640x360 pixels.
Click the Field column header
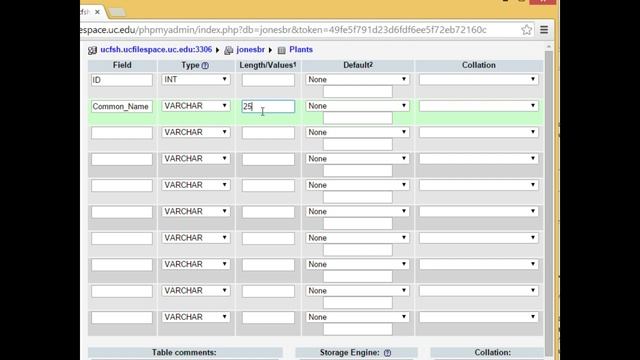point(122,65)
